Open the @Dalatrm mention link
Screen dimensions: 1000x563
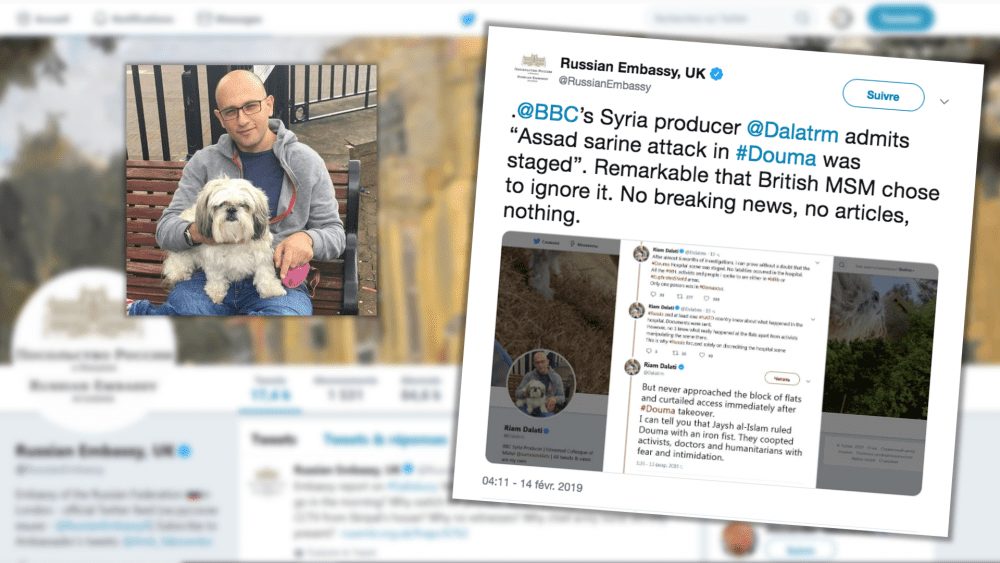click(x=792, y=131)
